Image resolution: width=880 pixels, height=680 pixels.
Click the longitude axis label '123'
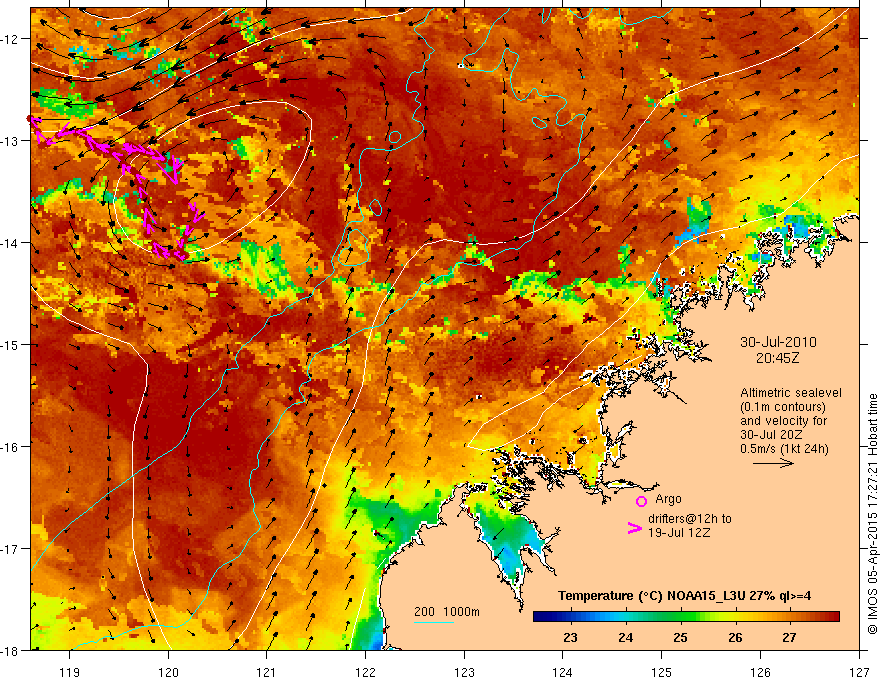click(464, 673)
